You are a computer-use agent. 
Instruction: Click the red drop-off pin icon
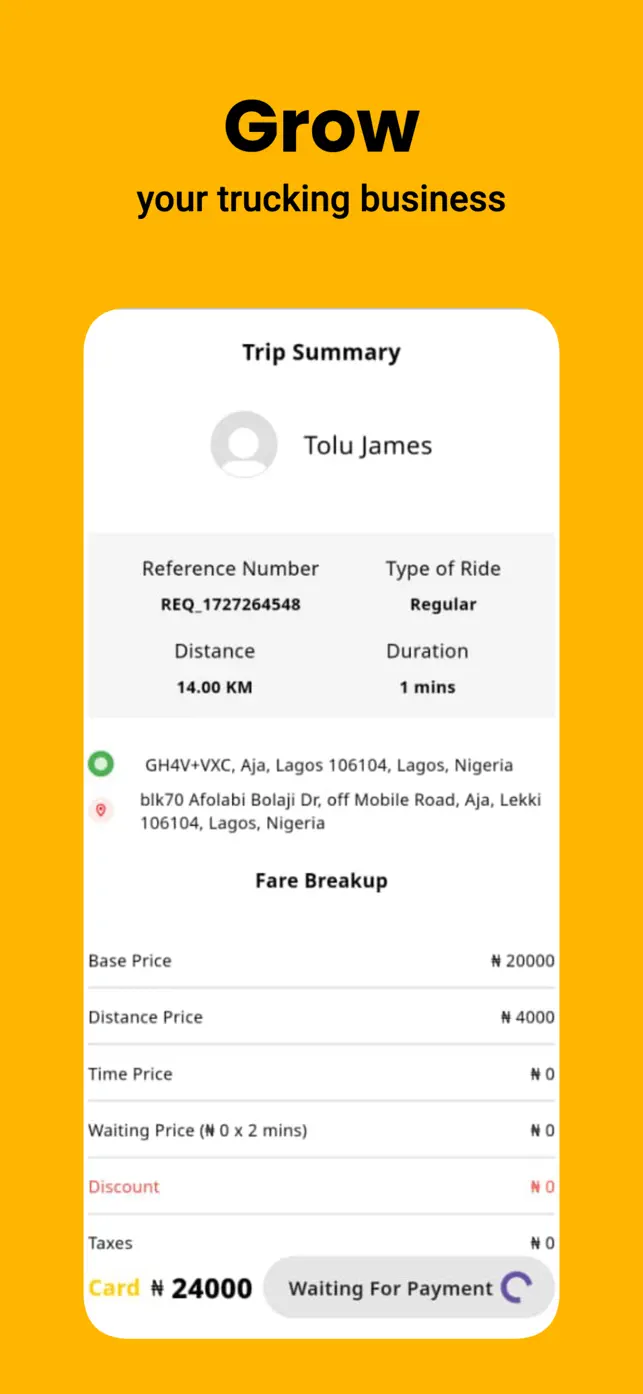tap(100, 810)
